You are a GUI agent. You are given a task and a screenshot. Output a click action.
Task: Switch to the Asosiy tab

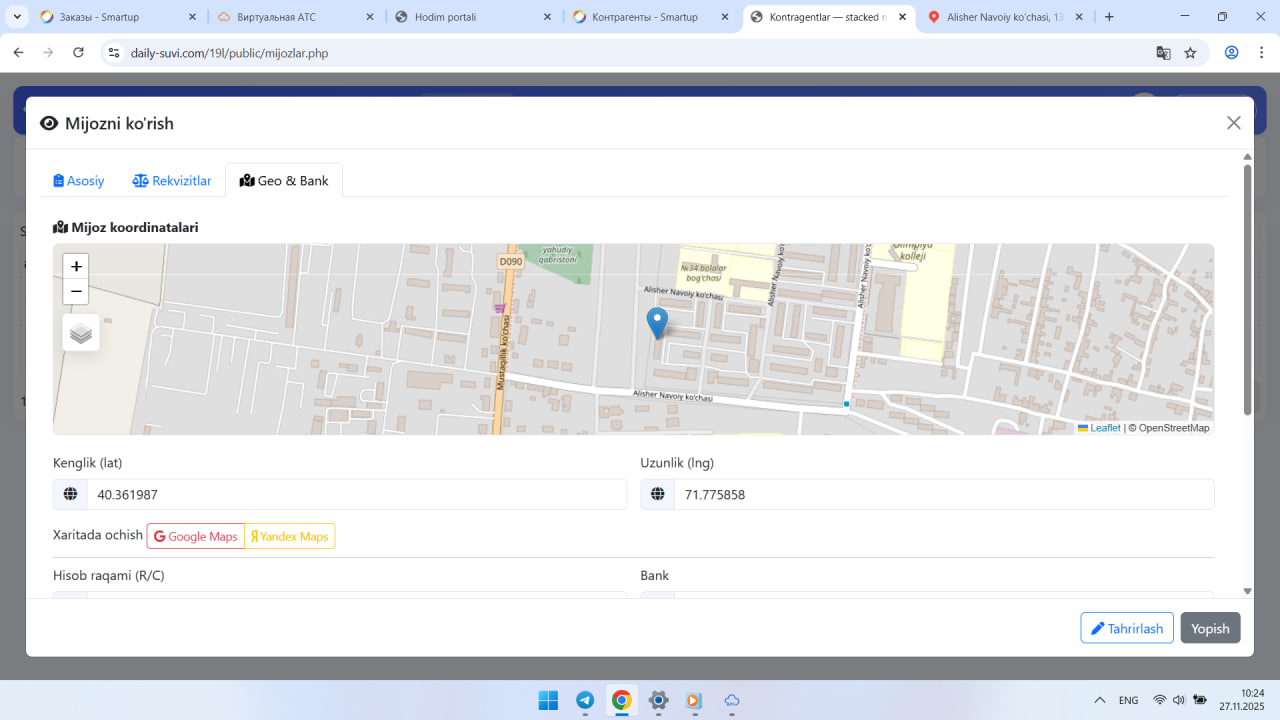pyautogui.click(x=79, y=181)
